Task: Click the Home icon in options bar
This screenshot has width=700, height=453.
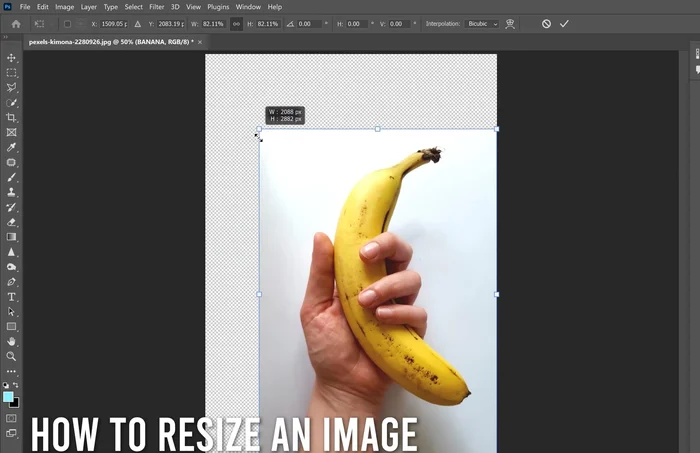Action: (x=16, y=23)
